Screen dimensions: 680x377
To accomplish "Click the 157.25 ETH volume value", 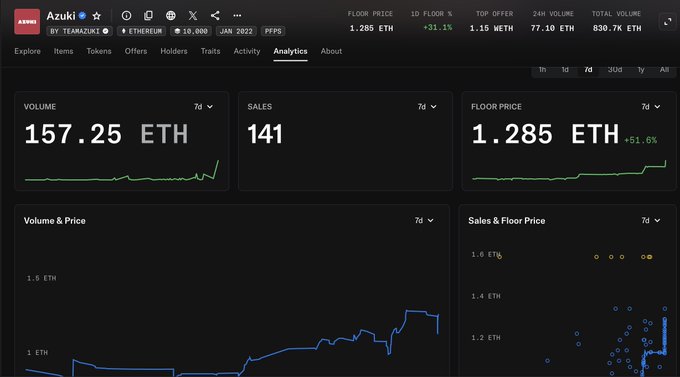I will (106, 134).
